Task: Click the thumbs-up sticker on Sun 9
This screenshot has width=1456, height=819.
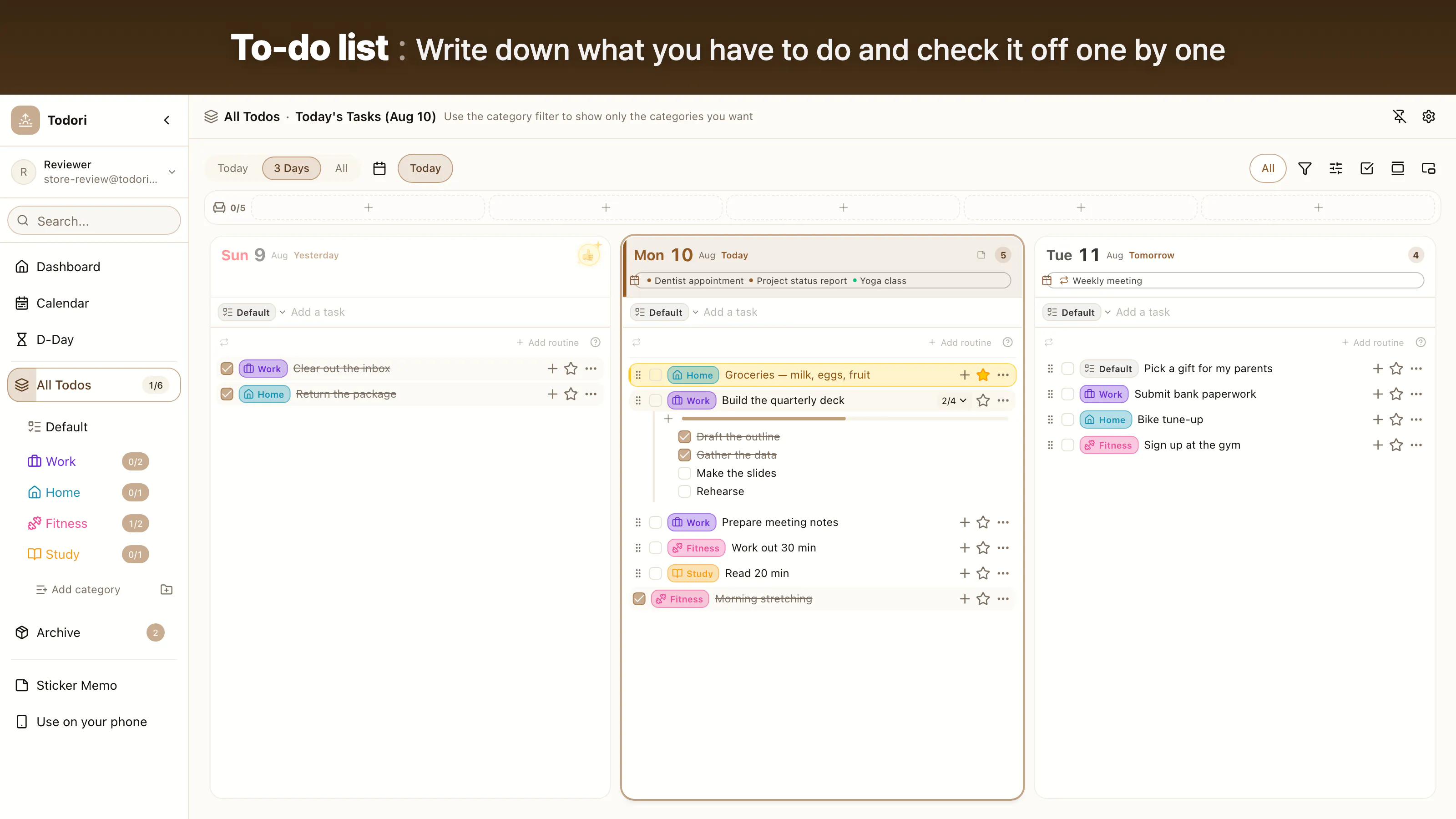Action: click(x=588, y=255)
